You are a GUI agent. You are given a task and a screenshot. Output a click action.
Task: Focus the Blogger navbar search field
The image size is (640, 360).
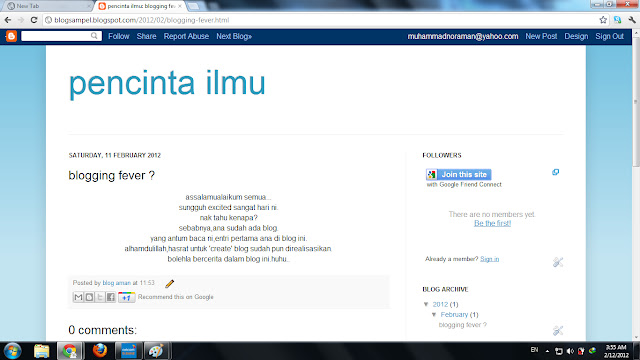(x=56, y=36)
